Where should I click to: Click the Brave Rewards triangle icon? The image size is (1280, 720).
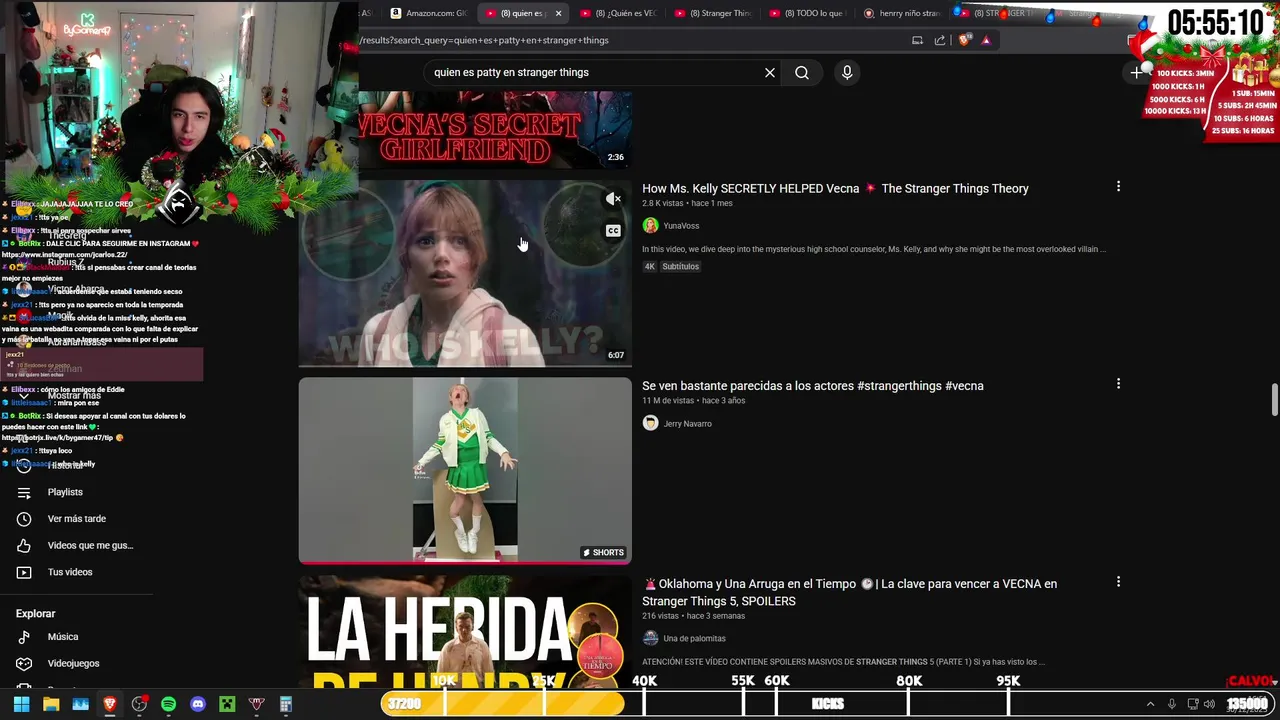(x=986, y=40)
